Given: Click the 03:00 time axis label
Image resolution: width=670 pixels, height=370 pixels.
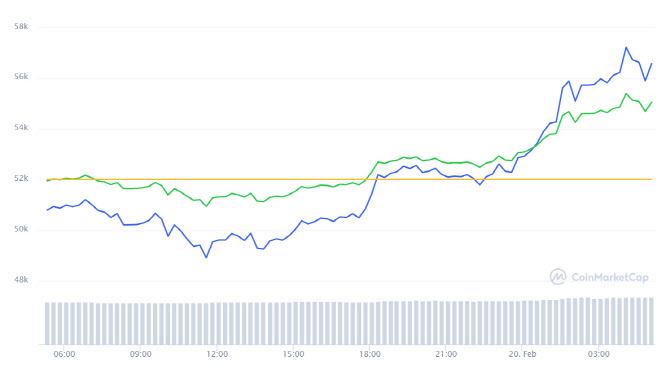Looking at the screenshot, I should point(599,354).
